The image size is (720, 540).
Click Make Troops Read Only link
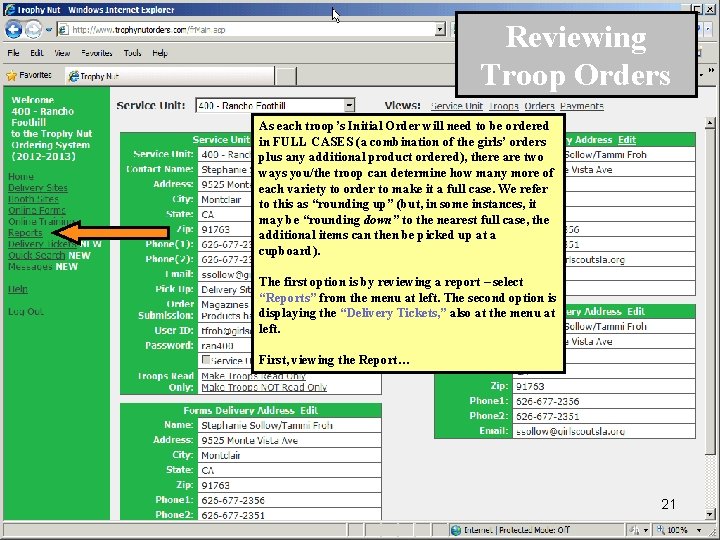click(253, 376)
